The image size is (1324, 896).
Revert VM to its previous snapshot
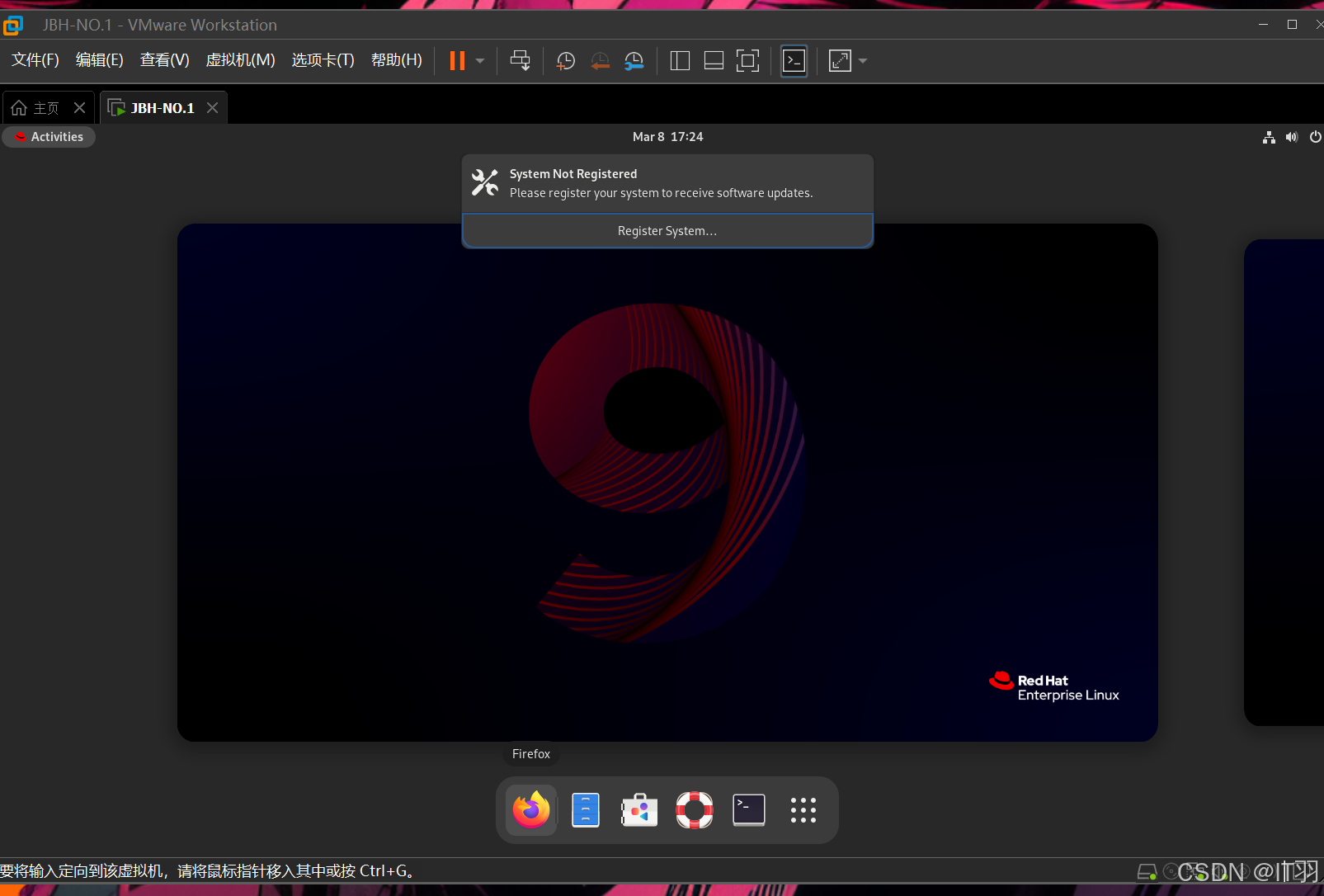coord(601,60)
